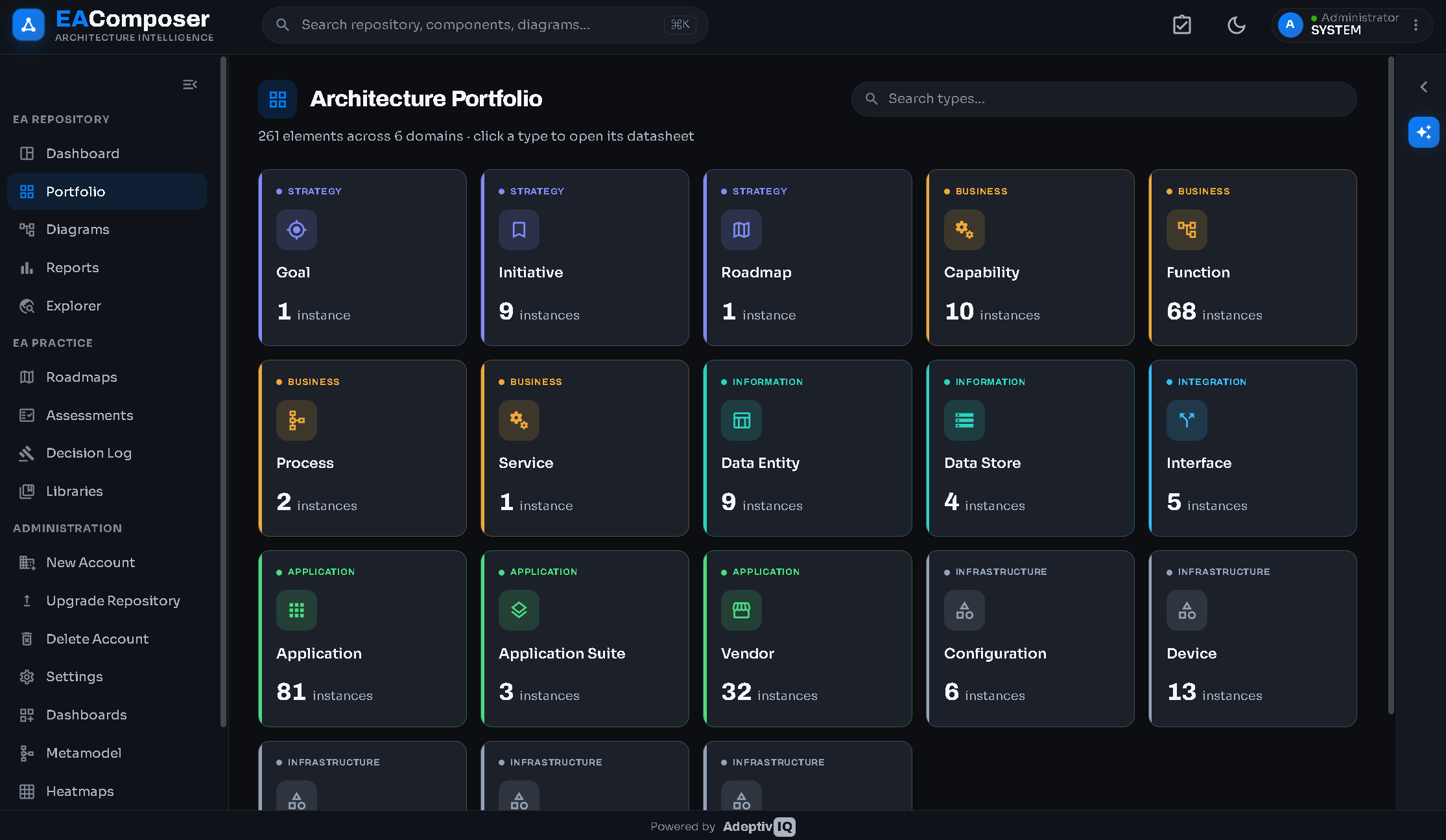1446x840 pixels.
Task: Open the Data Store storage icon
Action: pyautogui.click(x=964, y=420)
